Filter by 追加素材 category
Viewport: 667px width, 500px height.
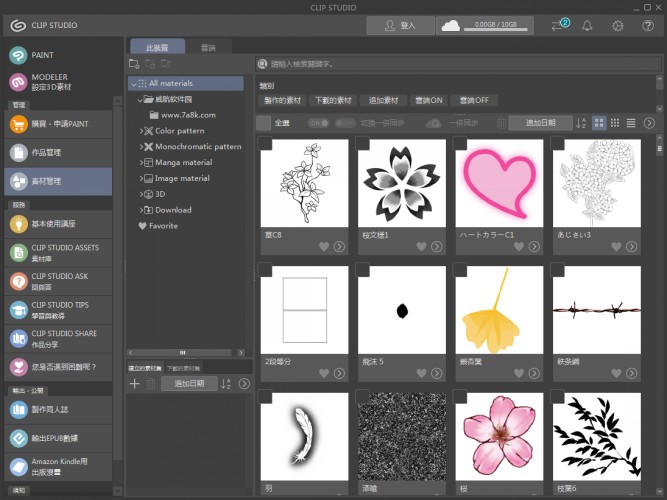383,100
